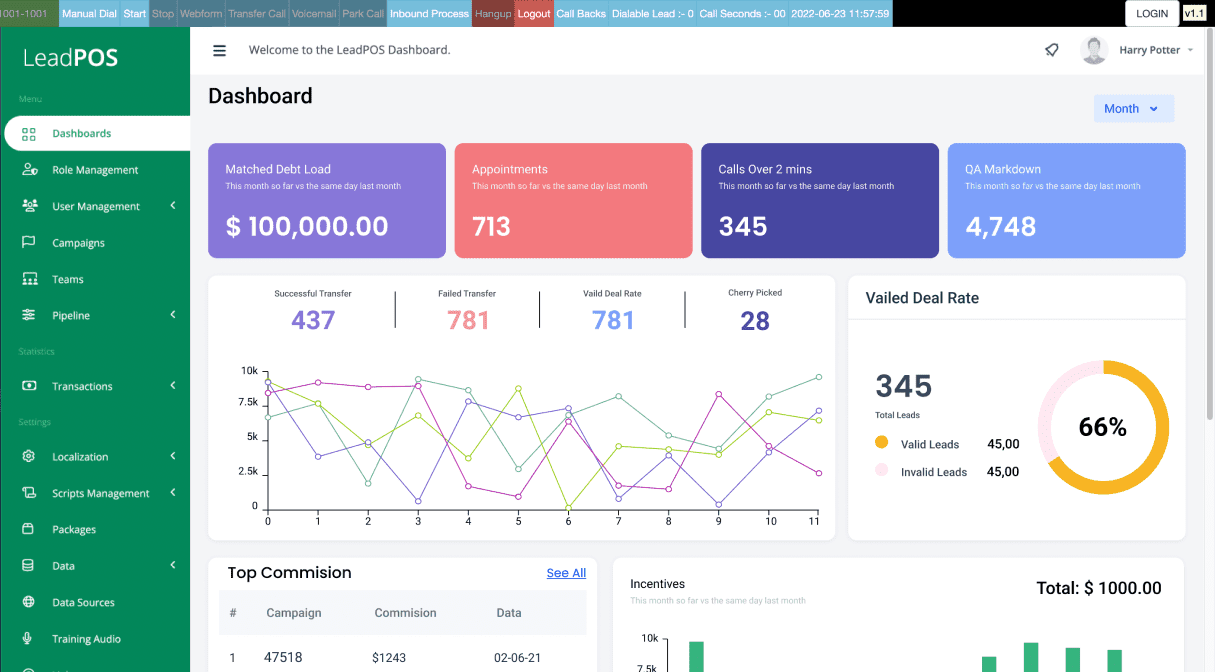This screenshot has width=1215, height=672.
Task: Click the v1.1 version badge
Action: pos(1194,14)
